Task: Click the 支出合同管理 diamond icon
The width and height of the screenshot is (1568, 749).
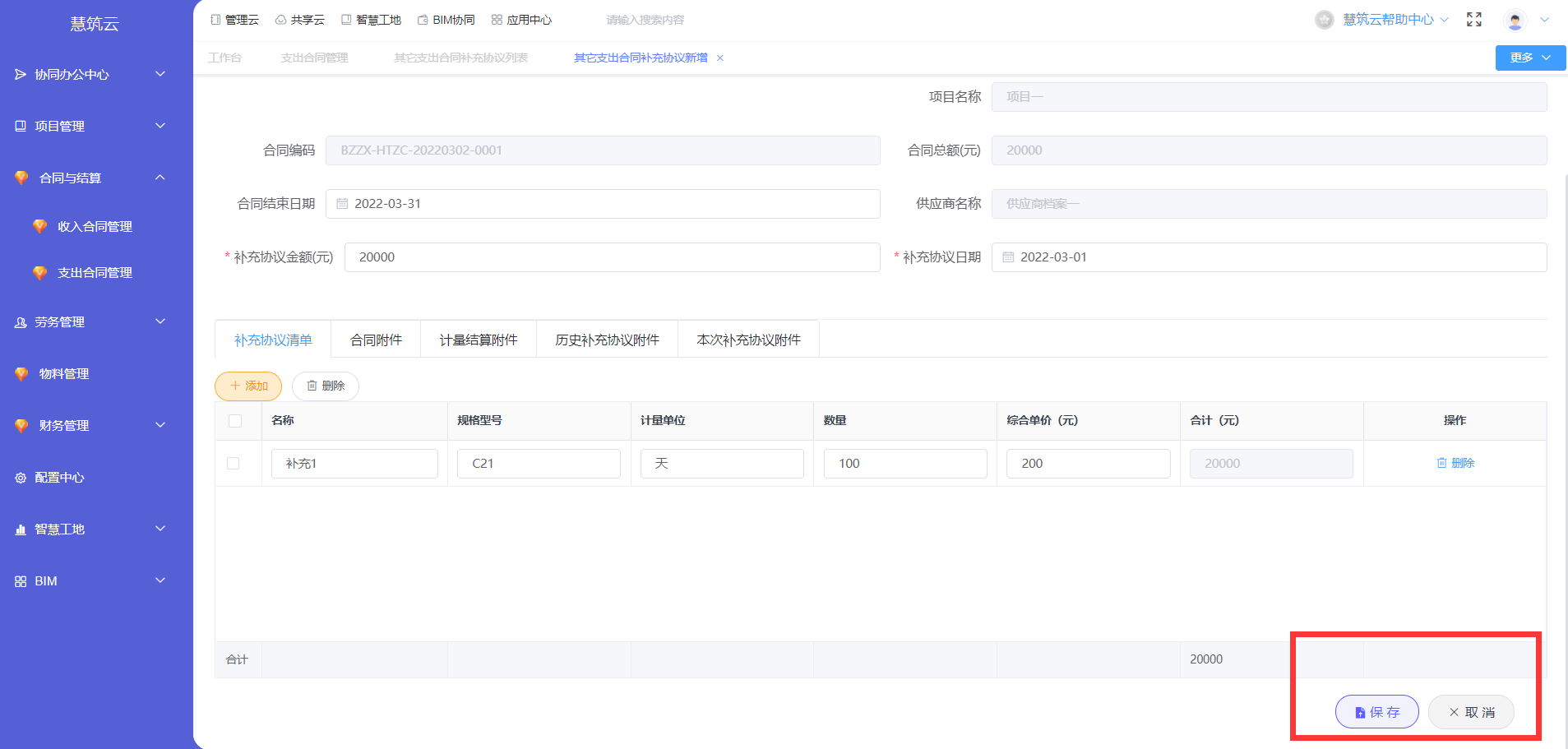Action: click(39, 272)
